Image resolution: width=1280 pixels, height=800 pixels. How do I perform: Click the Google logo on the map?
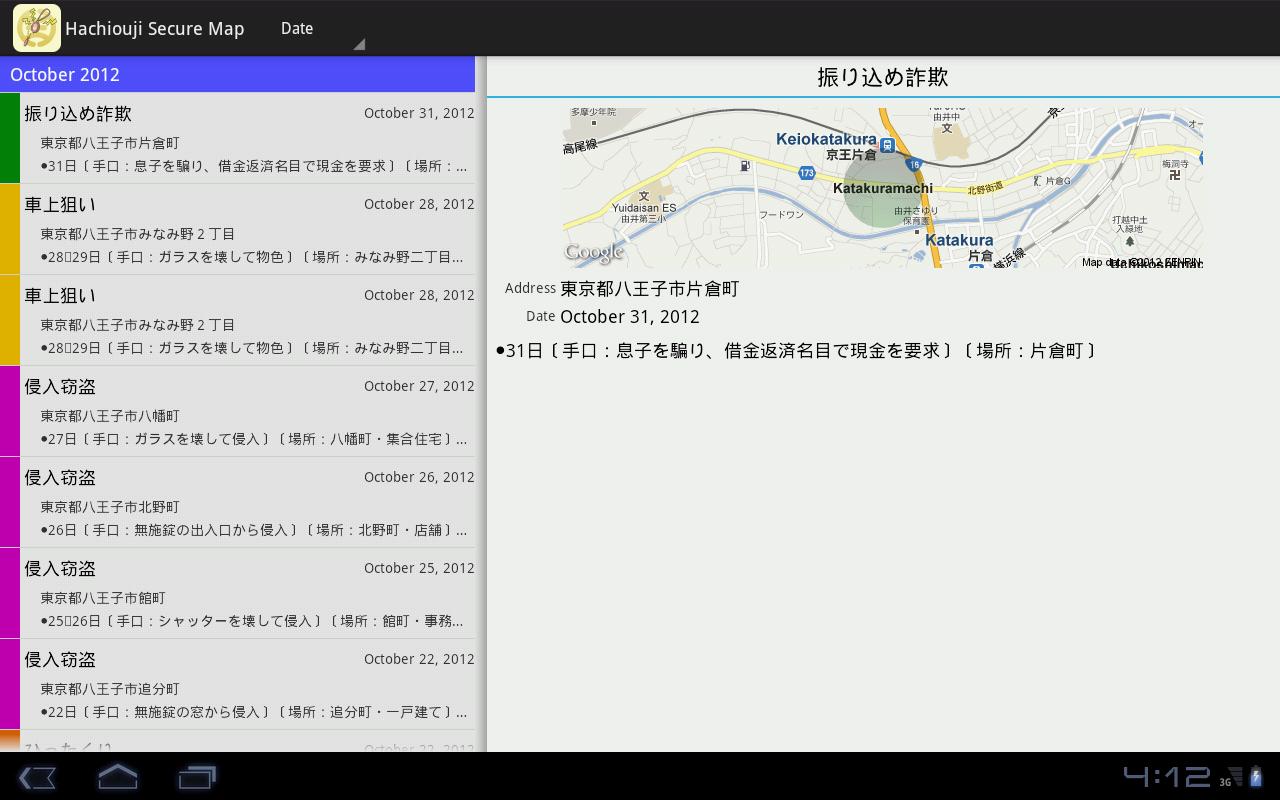[x=594, y=252]
